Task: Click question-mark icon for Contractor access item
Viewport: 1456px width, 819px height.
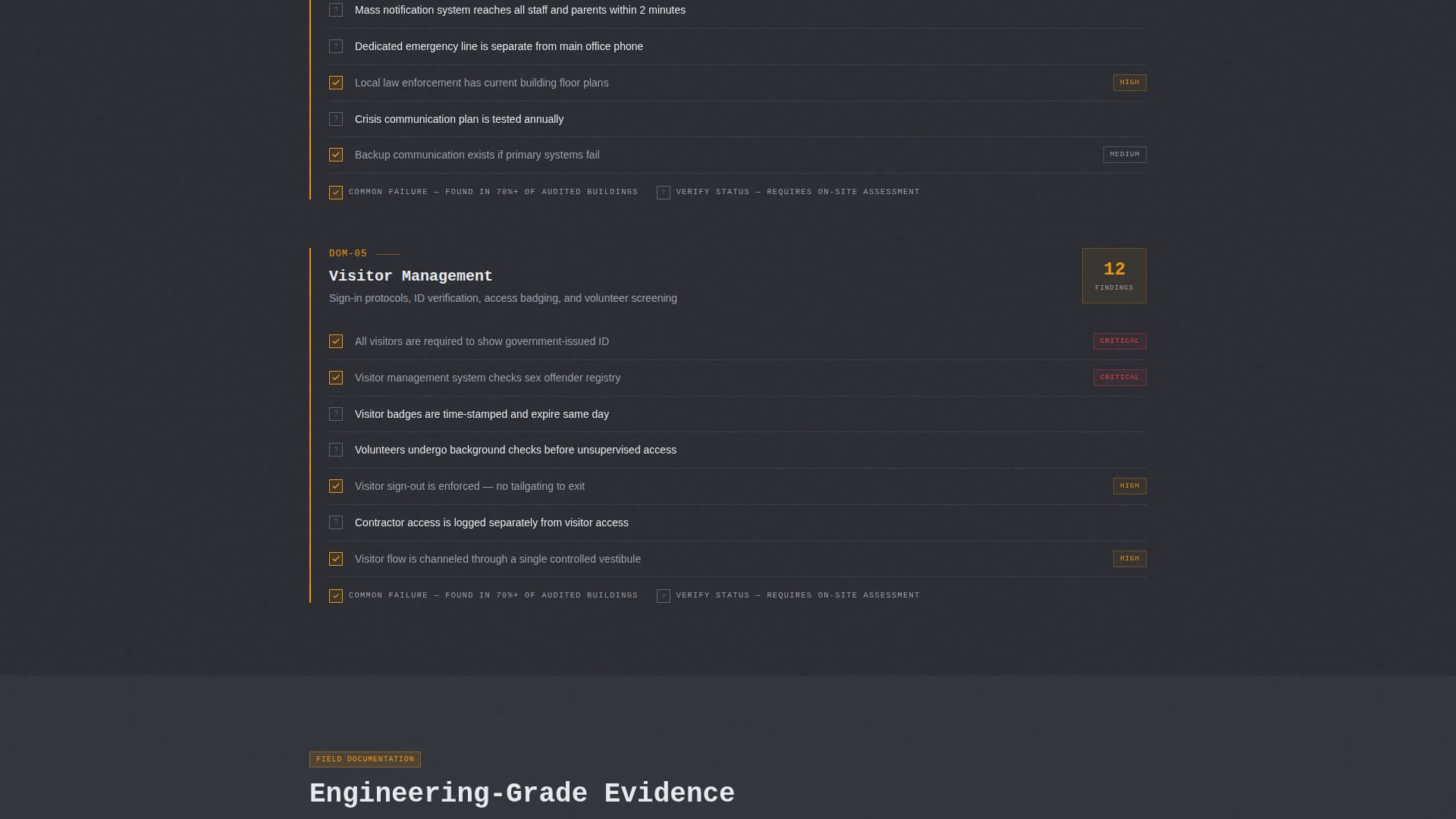Action: coord(336,522)
